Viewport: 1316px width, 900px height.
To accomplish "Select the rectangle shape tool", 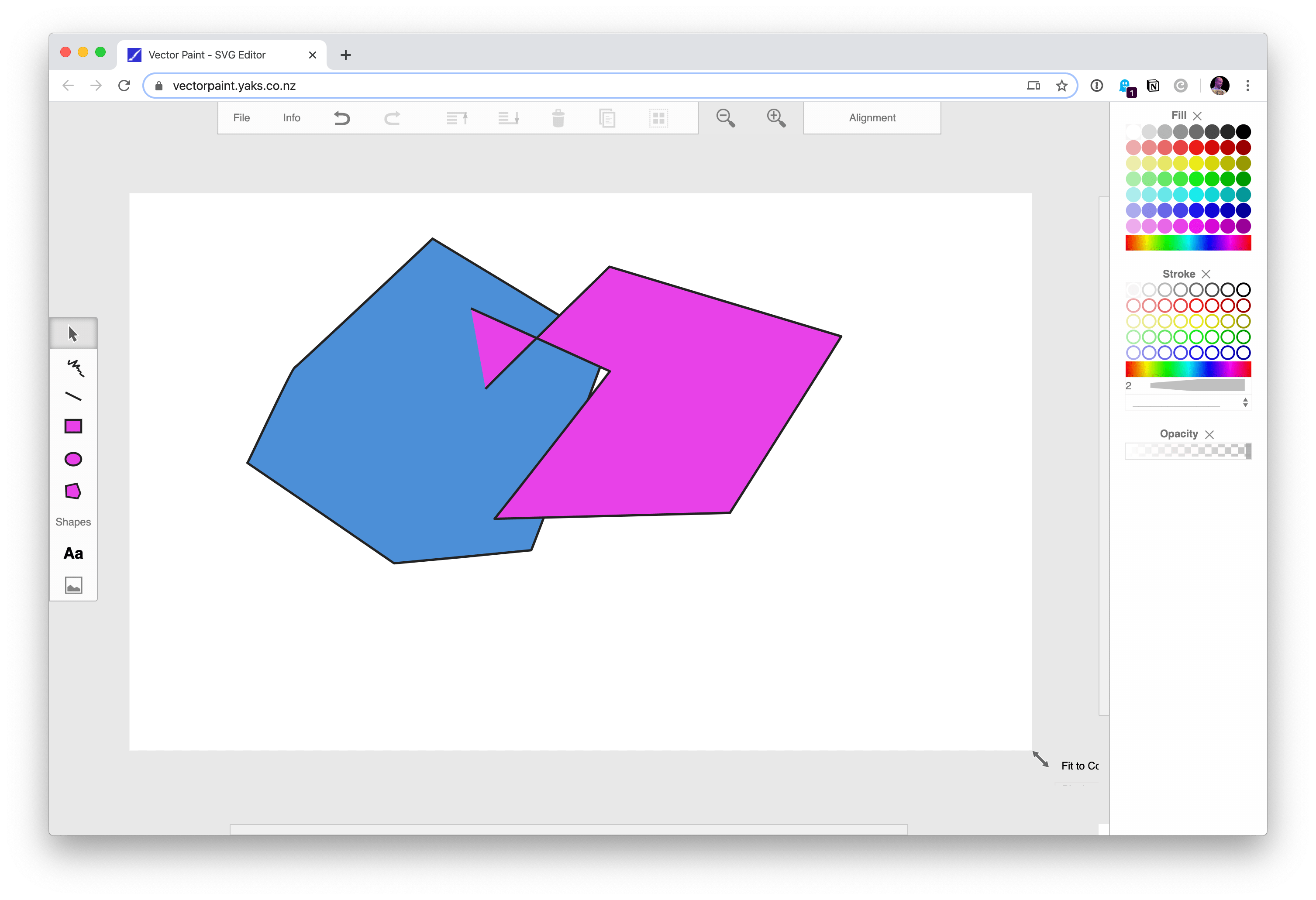I will point(74,426).
